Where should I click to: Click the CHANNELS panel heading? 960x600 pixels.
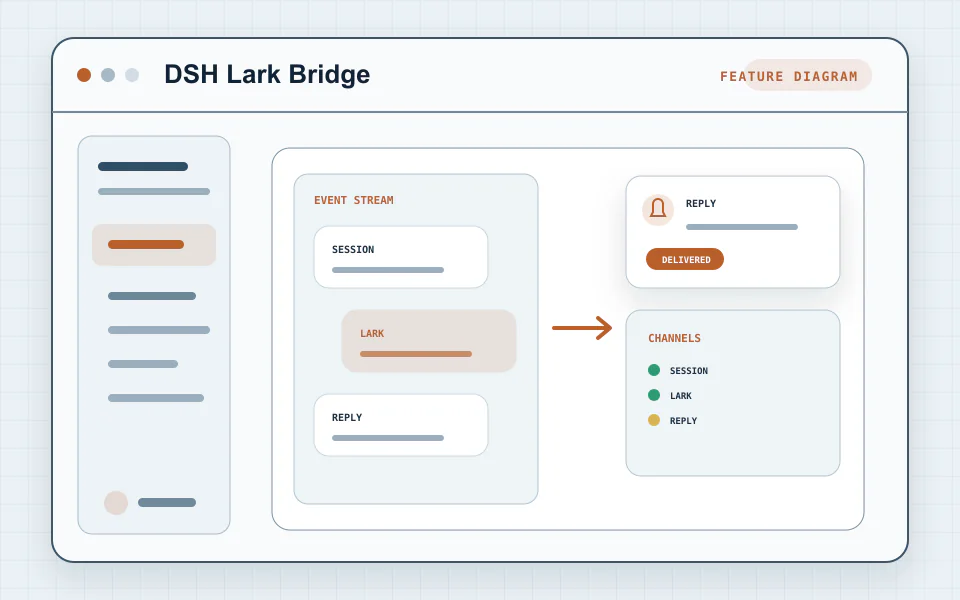coord(675,338)
